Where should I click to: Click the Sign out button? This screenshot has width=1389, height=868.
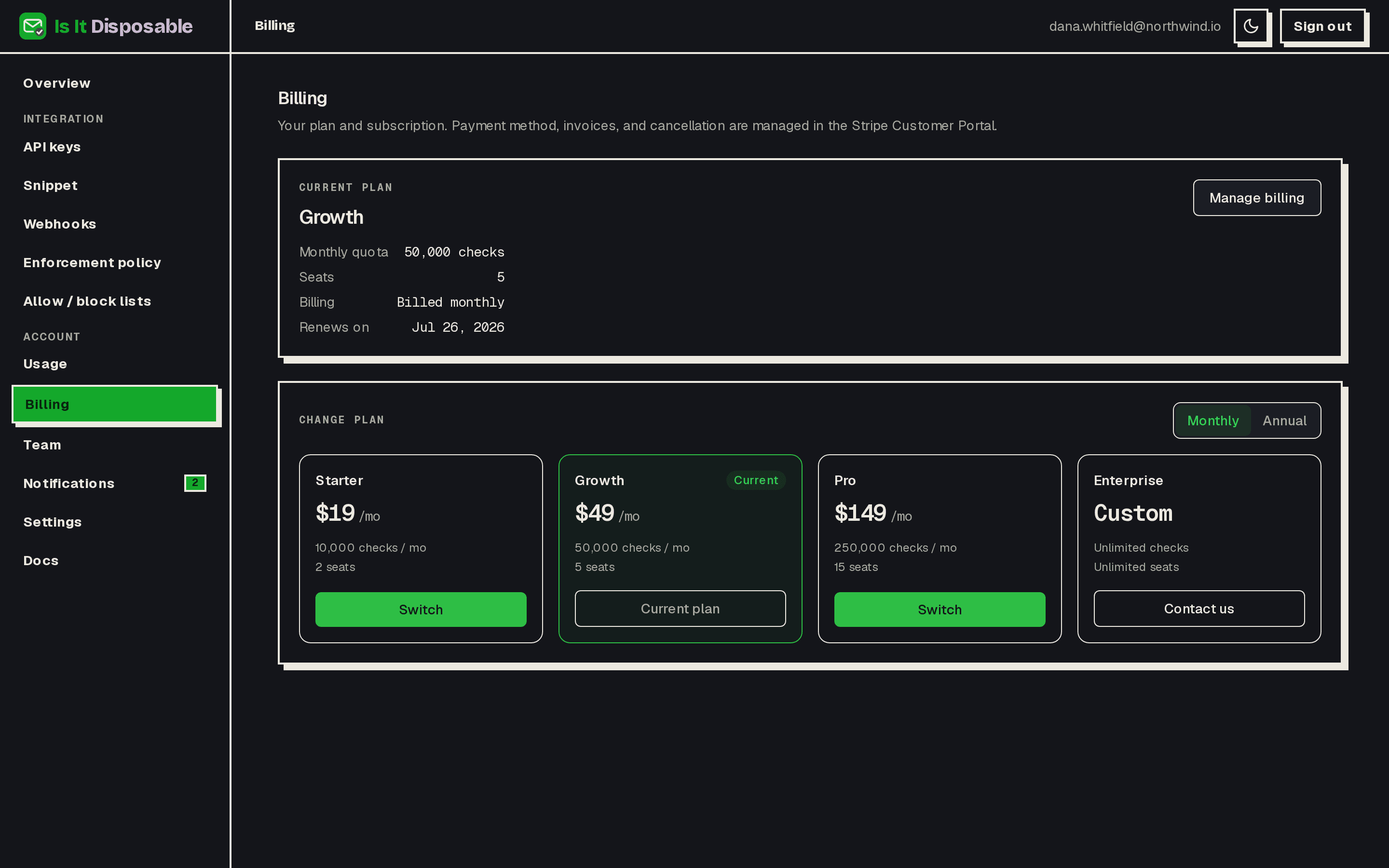(x=1322, y=26)
